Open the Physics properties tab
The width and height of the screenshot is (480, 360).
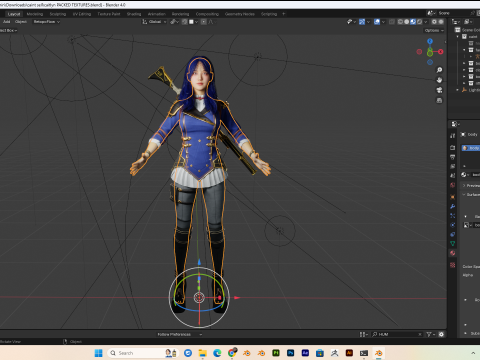click(453, 225)
